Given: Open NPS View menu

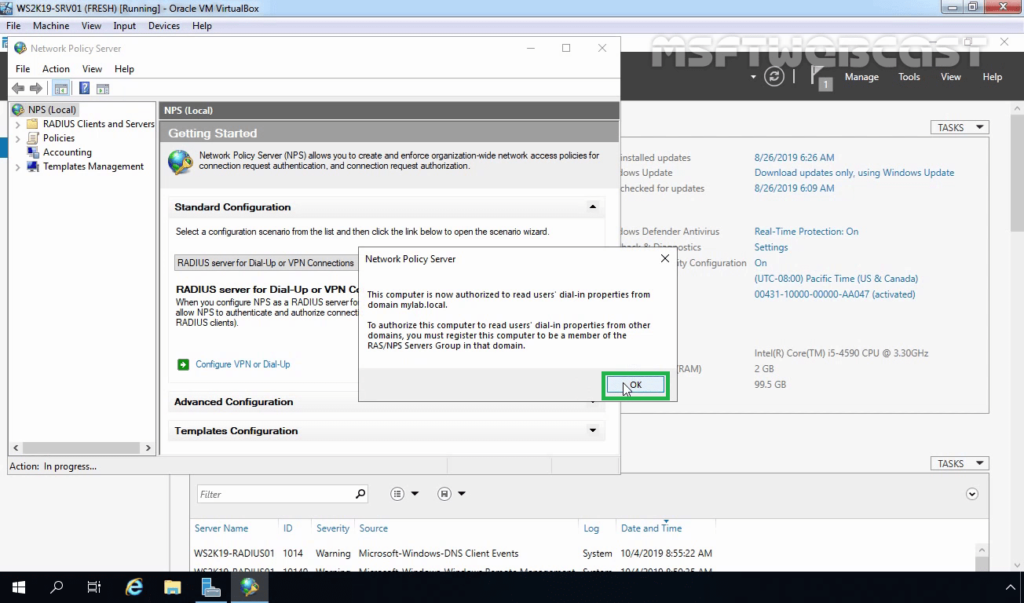Looking at the screenshot, I should click(92, 69).
